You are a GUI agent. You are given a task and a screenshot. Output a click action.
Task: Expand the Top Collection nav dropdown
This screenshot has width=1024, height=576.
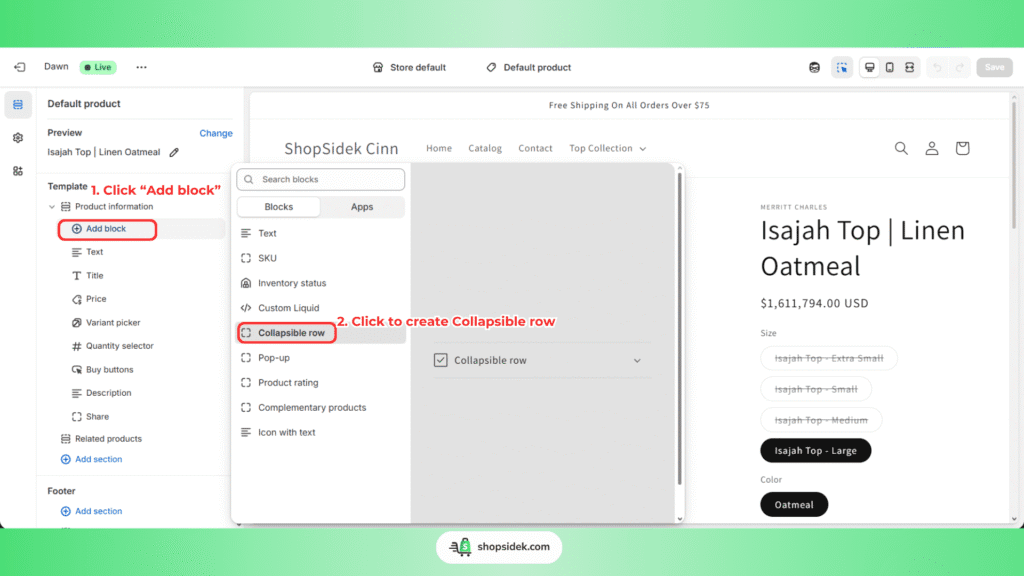point(642,149)
